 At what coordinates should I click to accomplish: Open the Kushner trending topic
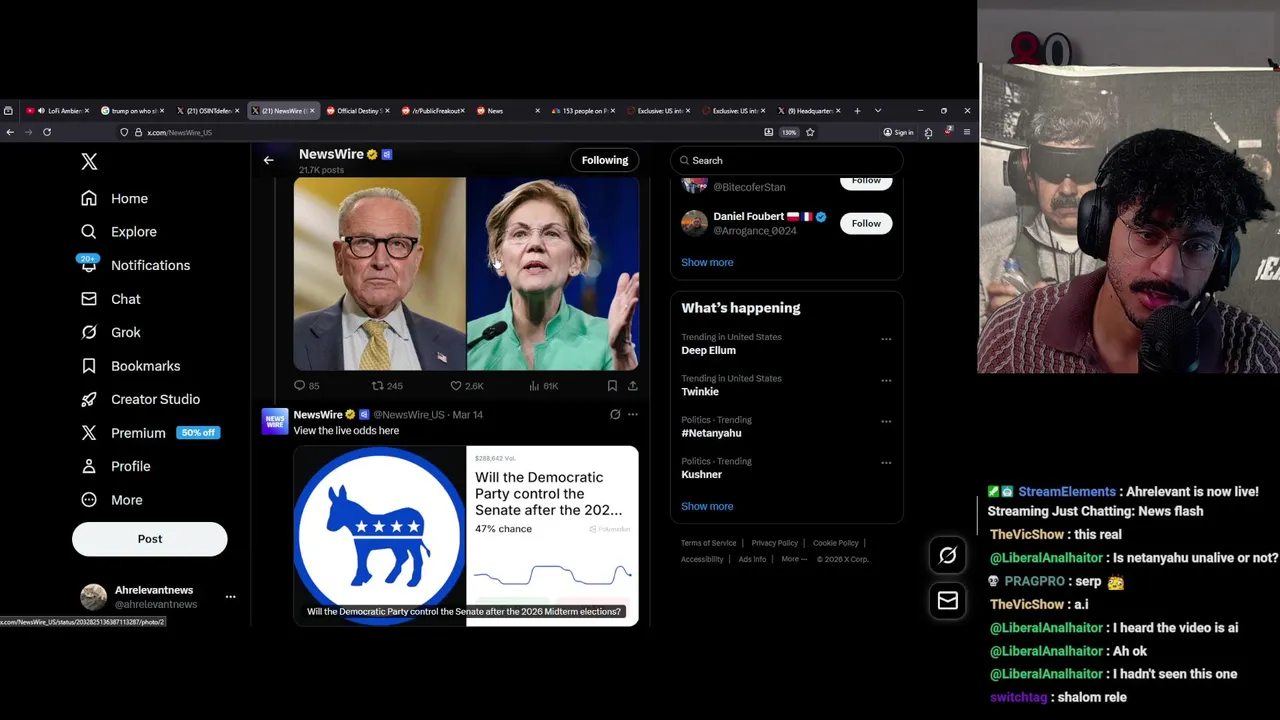(701, 475)
